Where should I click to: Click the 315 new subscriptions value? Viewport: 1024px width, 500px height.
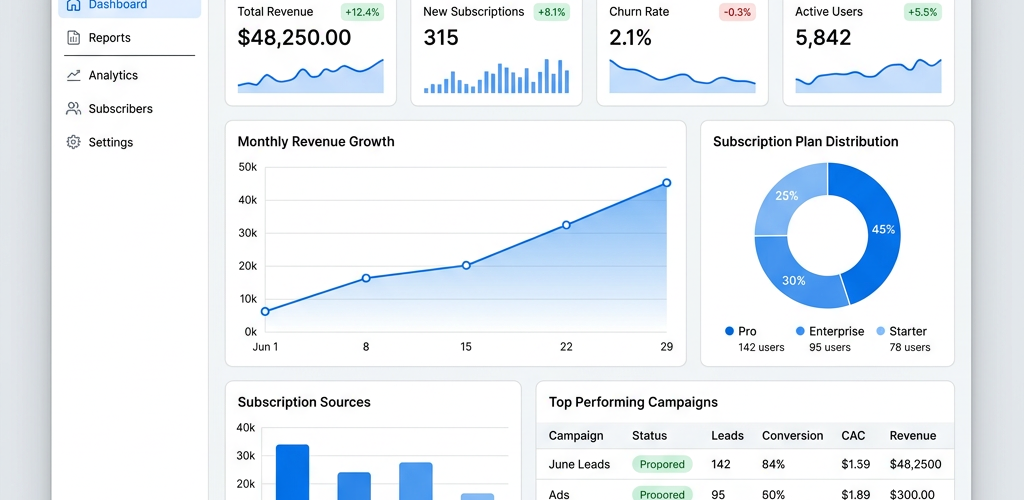click(441, 38)
